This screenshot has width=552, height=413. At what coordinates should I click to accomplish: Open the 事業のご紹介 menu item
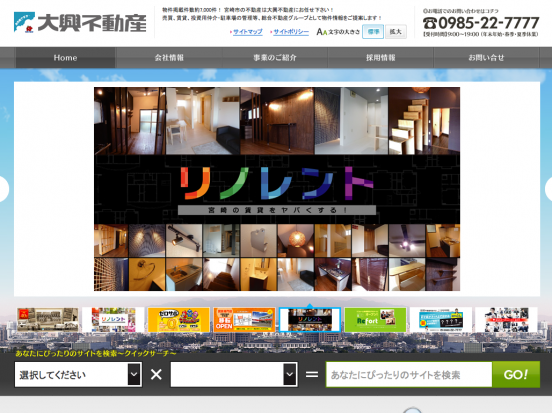pos(275,58)
